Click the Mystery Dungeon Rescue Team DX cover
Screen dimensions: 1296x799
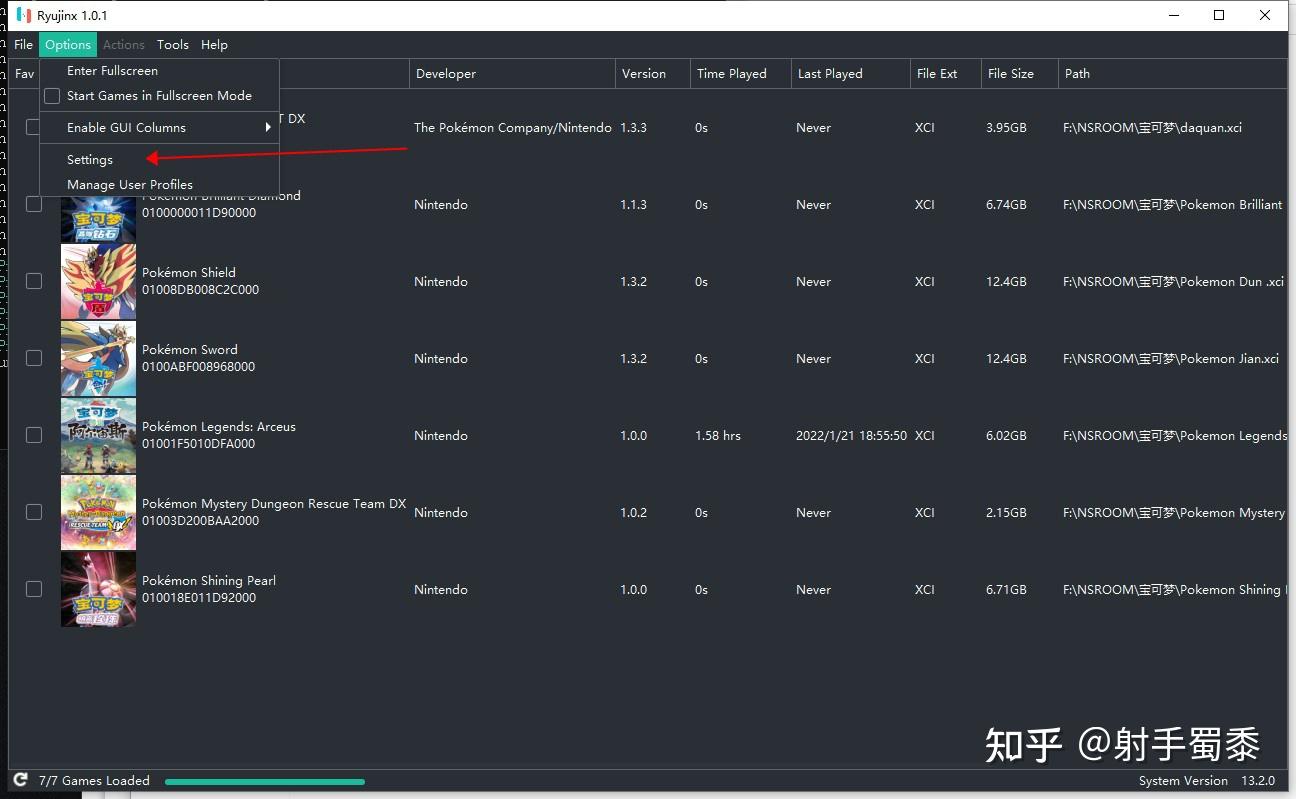[97, 512]
